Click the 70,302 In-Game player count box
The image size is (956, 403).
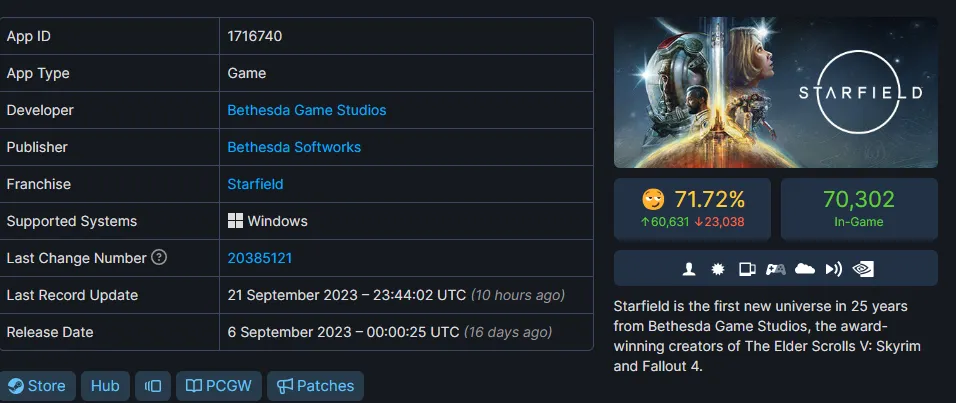pyautogui.click(x=859, y=209)
